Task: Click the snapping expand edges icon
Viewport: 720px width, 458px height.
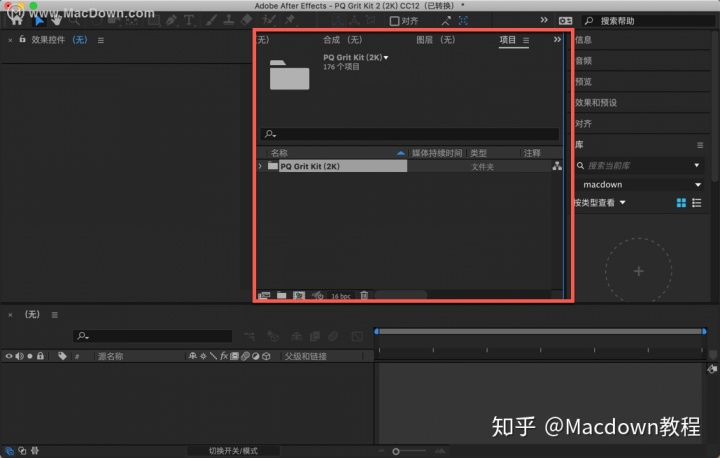Action: 446,21
